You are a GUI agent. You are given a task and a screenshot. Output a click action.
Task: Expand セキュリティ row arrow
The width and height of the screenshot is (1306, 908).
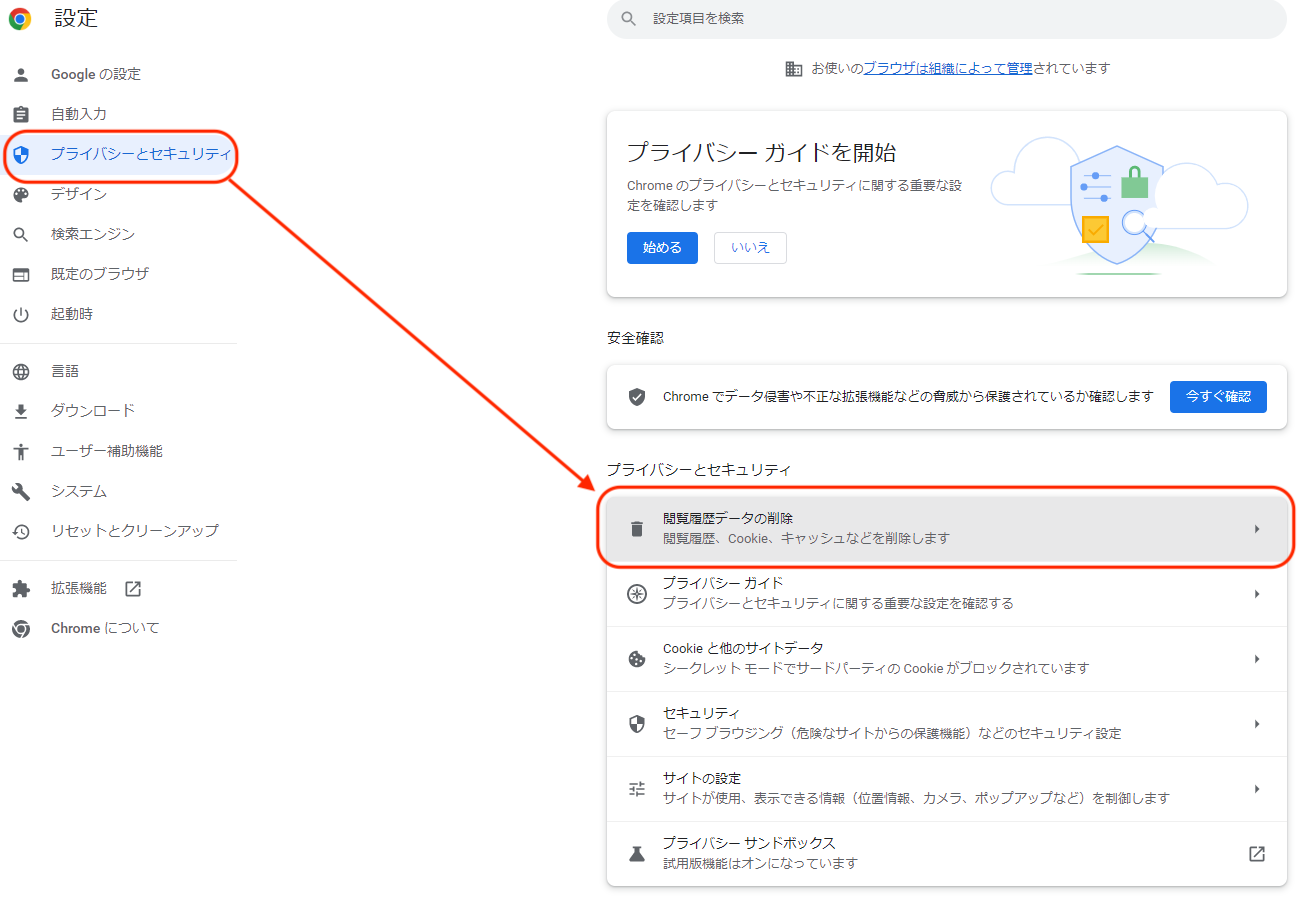(1257, 724)
